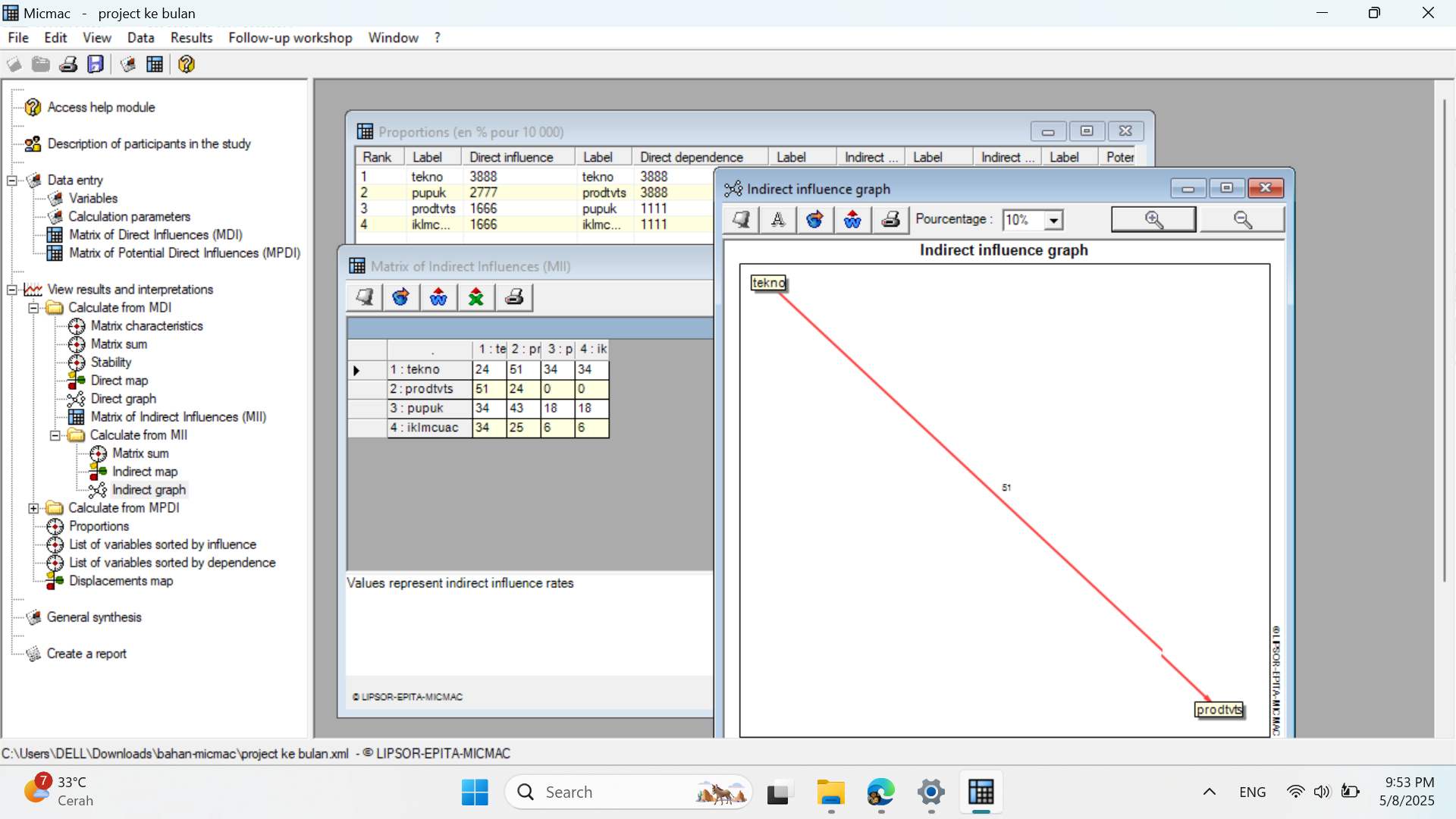
Task: Zoom out on the indirect influence graph
Action: (1242, 220)
